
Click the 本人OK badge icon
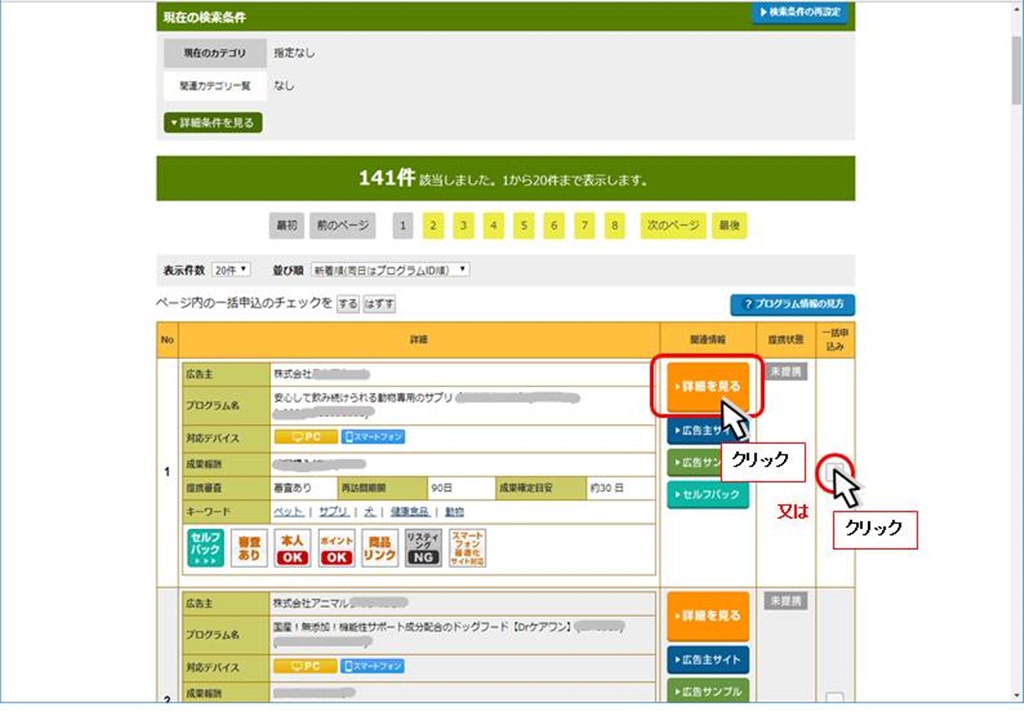pos(292,548)
